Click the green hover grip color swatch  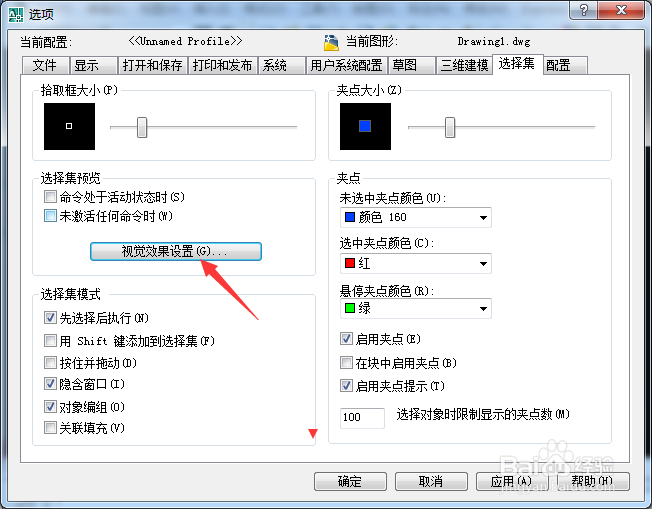point(350,308)
